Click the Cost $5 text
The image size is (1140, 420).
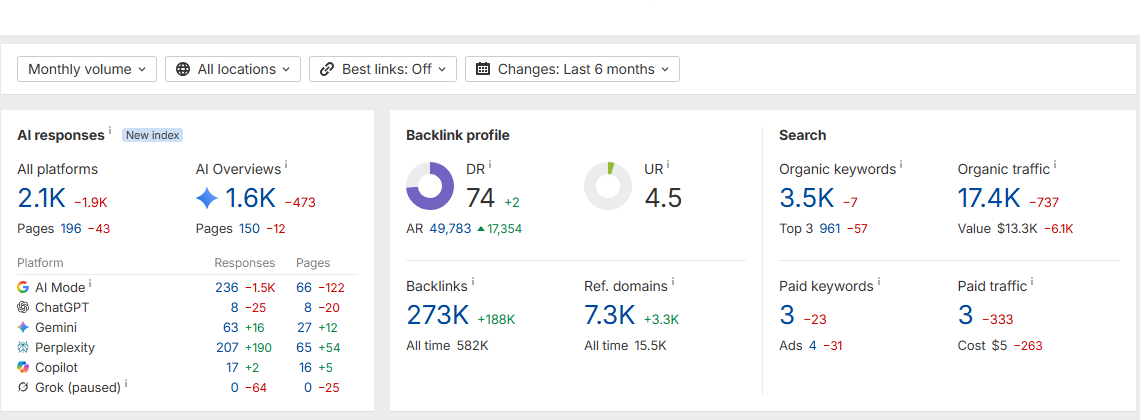pos(982,346)
